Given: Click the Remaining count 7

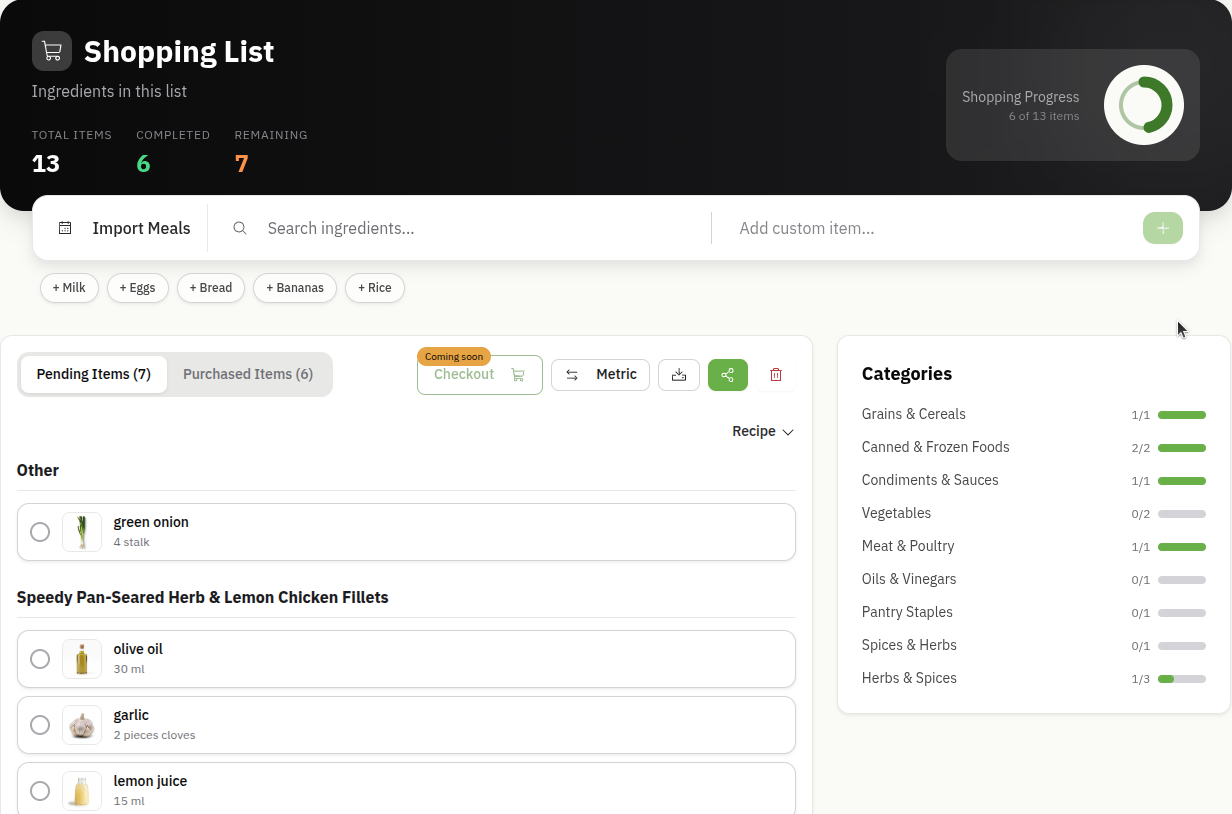Looking at the screenshot, I should tap(241, 164).
